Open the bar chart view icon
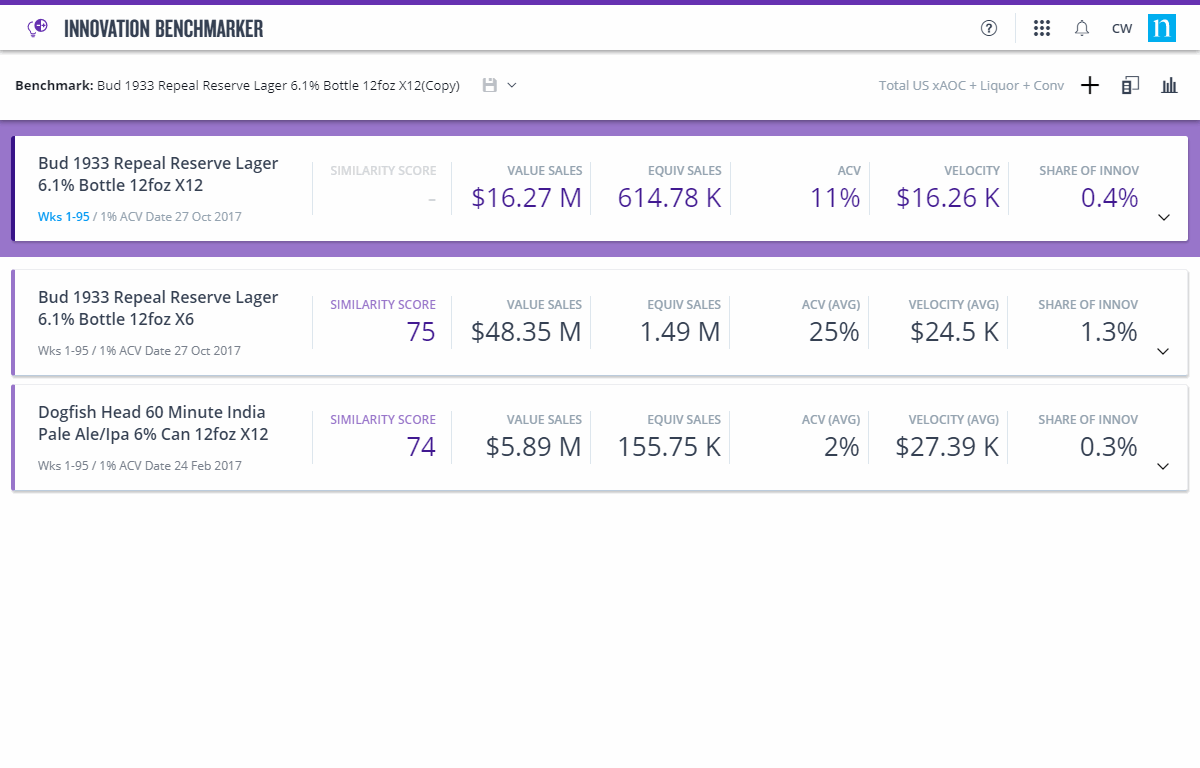The width and height of the screenshot is (1200, 768). (x=1169, y=86)
